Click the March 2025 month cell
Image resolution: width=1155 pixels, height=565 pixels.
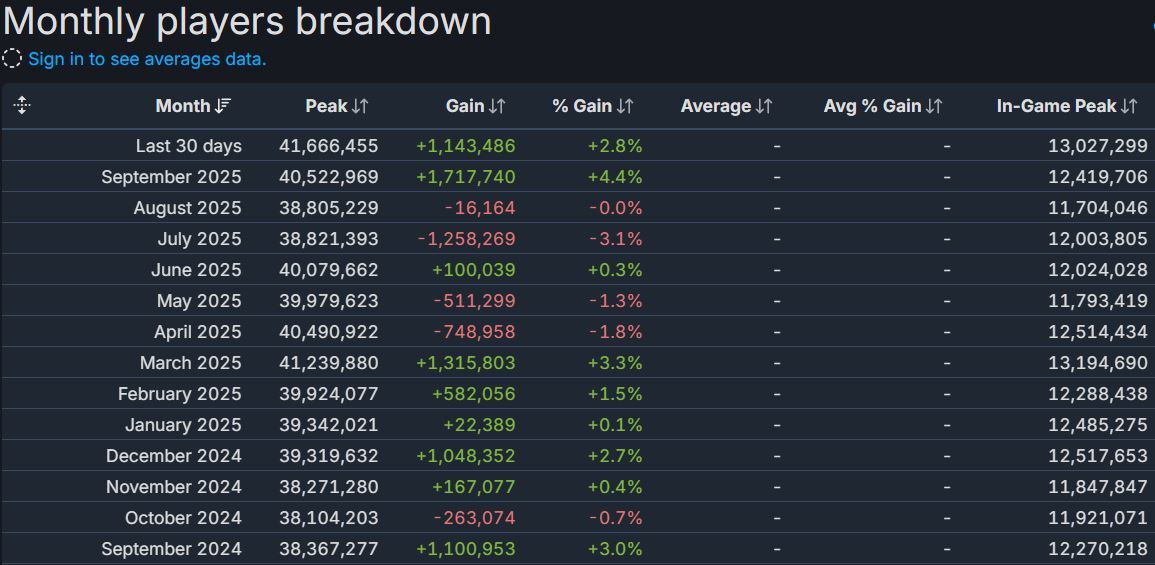coord(190,363)
